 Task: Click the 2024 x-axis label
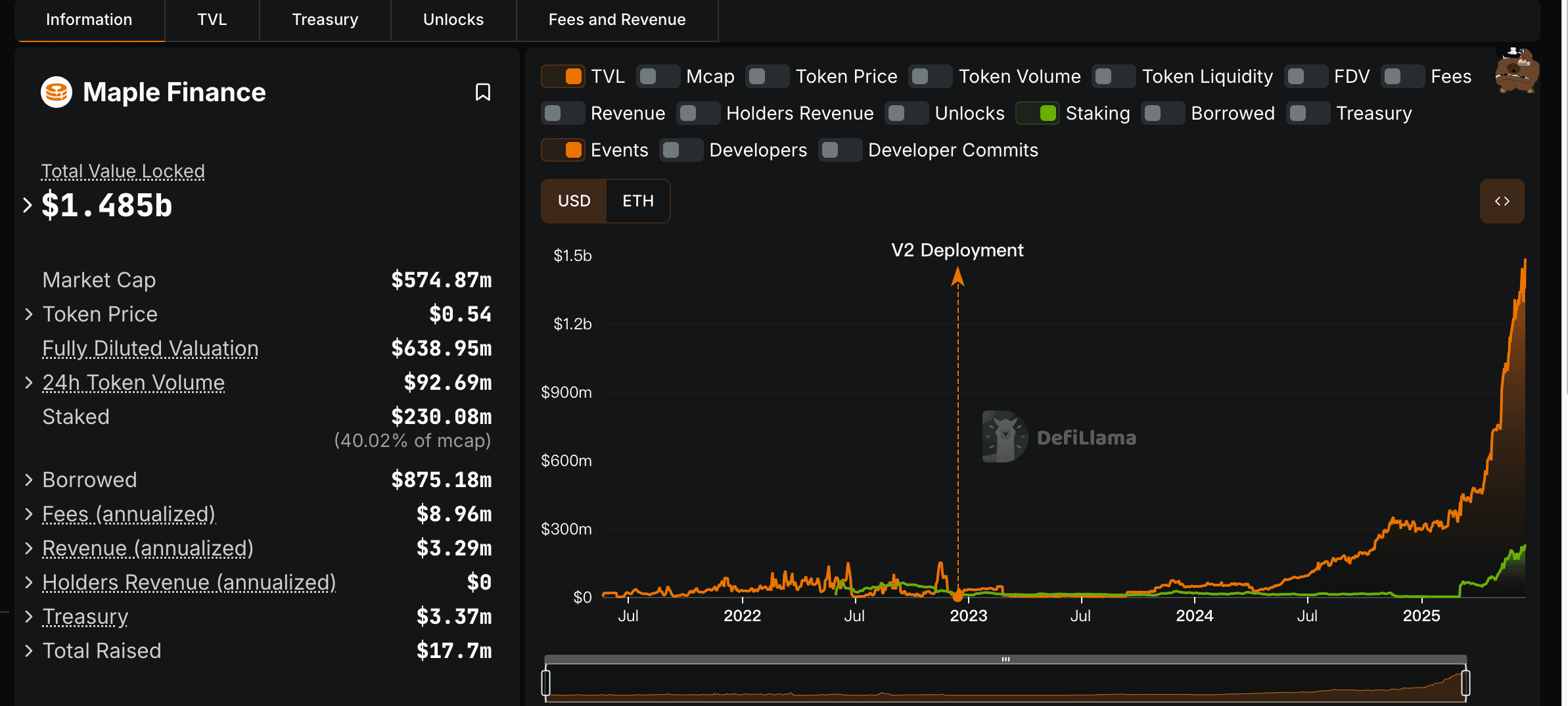click(1194, 616)
